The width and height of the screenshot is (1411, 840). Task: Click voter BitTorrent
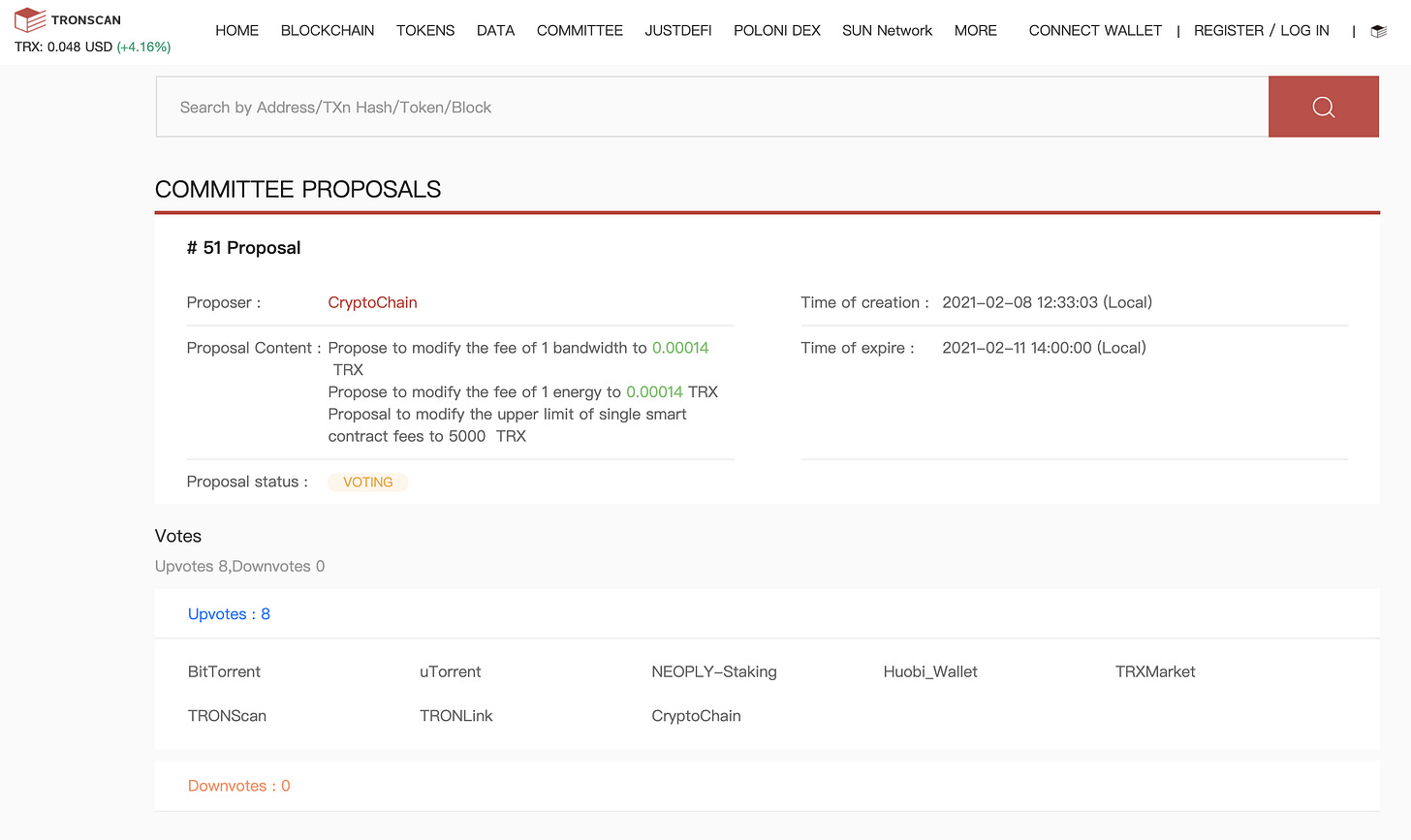(224, 671)
